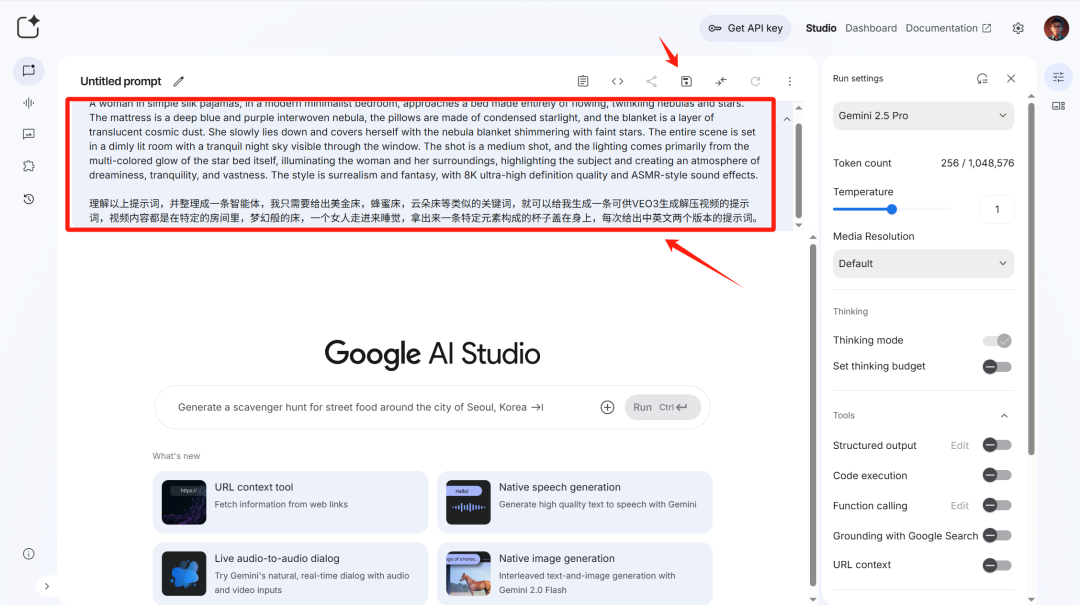1080x605 pixels.
Task: Adjust the Temperature slider
Action: tap(891, 209)
